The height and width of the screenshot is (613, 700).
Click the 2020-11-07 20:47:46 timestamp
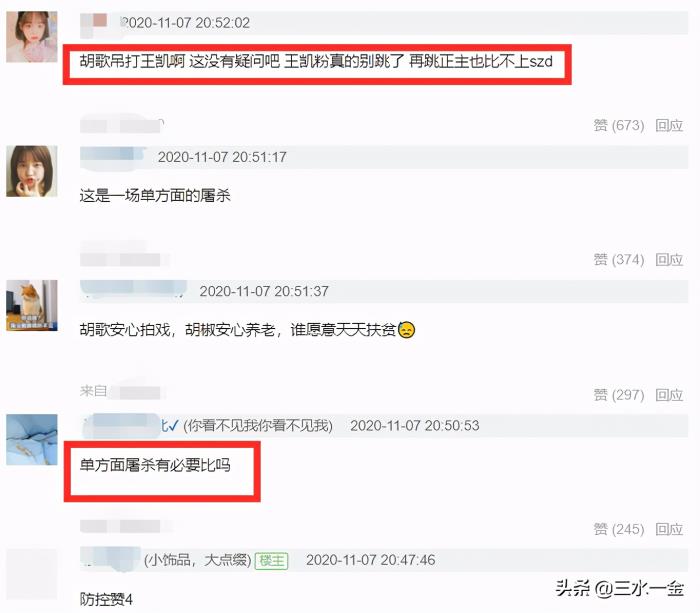371,560
